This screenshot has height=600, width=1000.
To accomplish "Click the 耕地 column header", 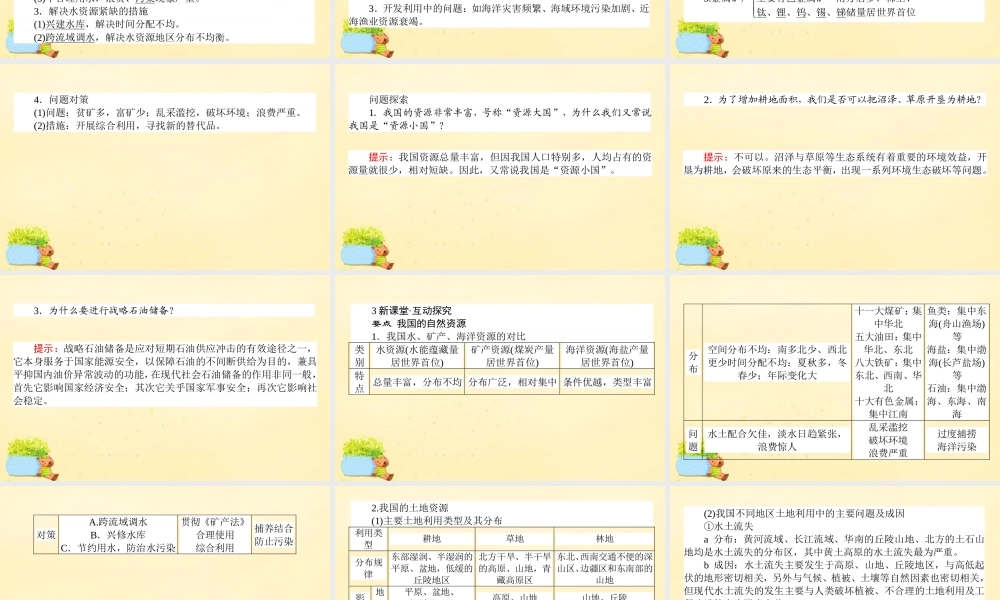I will tap(432, 539).
